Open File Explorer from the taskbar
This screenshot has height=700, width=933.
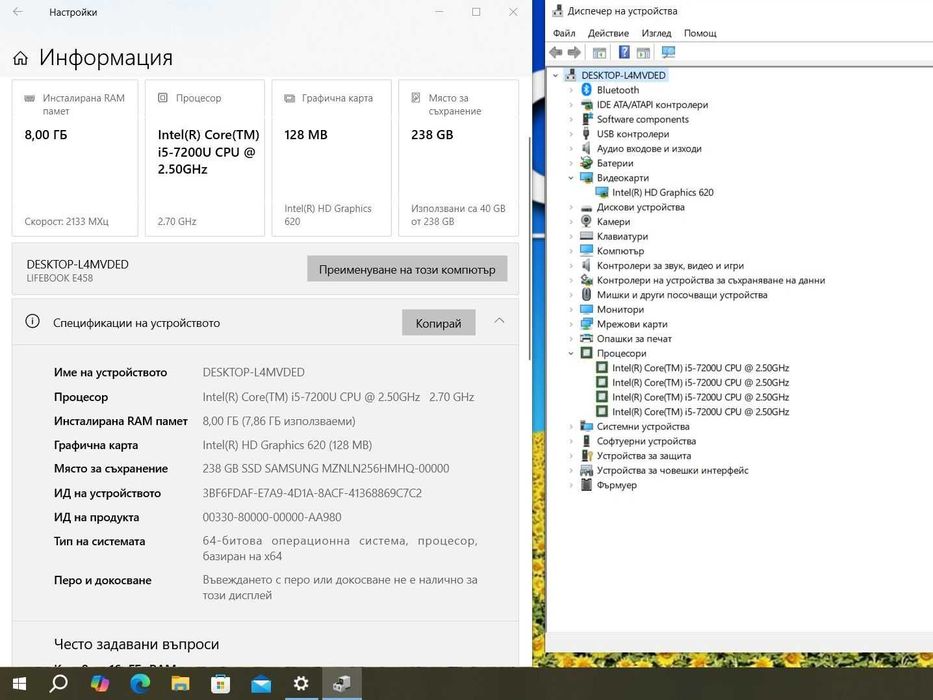[x=180, y=683]
